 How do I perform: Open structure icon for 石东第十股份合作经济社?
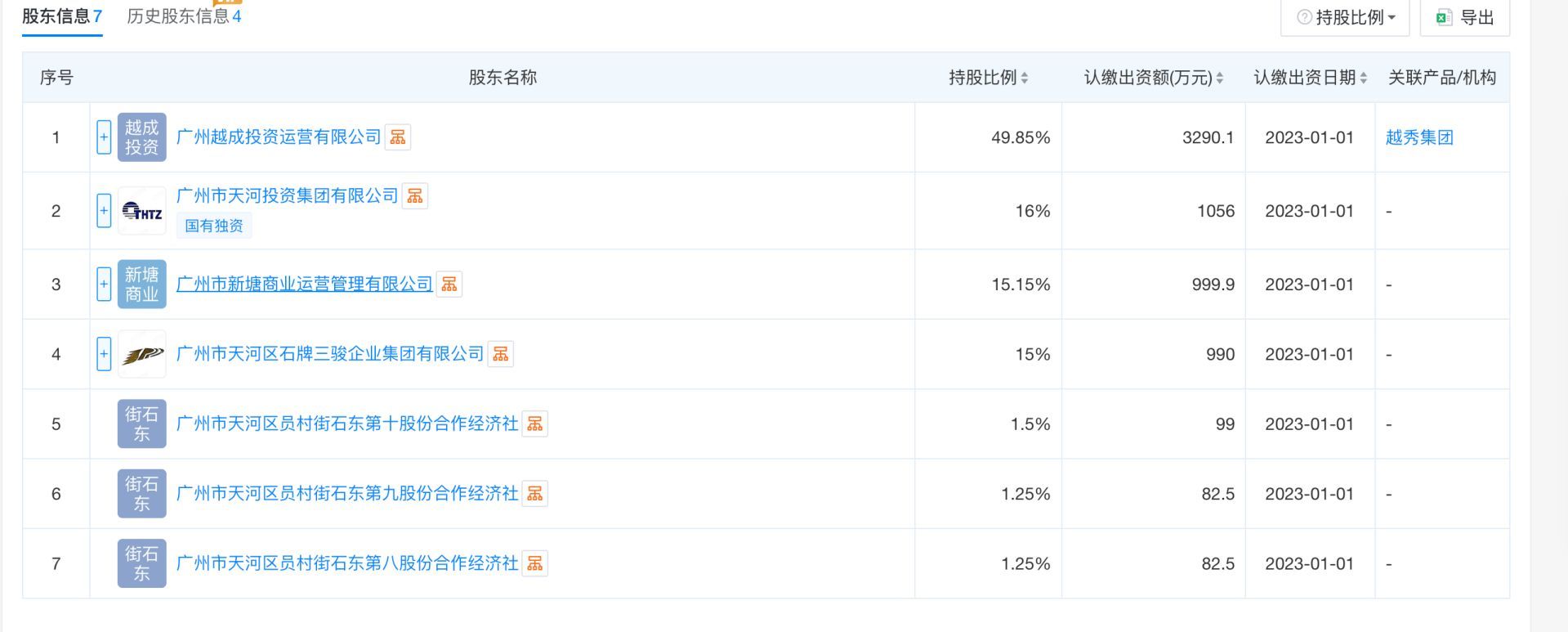click(535, 424)
